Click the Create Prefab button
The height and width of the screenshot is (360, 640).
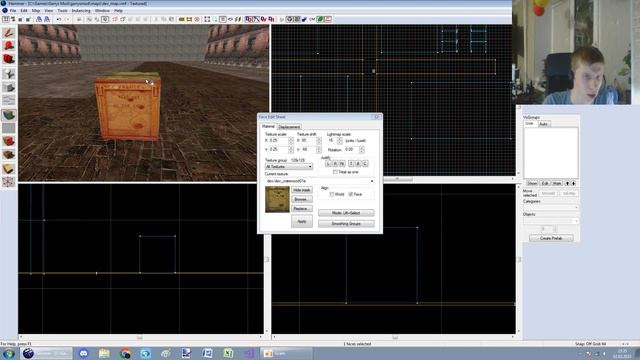551,238
